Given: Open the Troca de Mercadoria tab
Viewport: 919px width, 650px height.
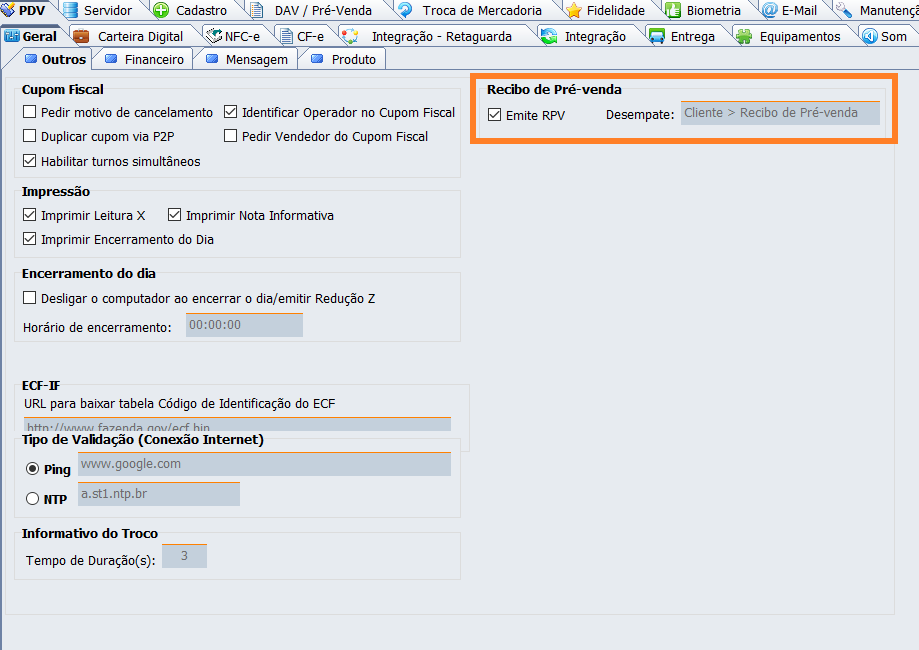Looking at the screenshot, I should point(481,11).
